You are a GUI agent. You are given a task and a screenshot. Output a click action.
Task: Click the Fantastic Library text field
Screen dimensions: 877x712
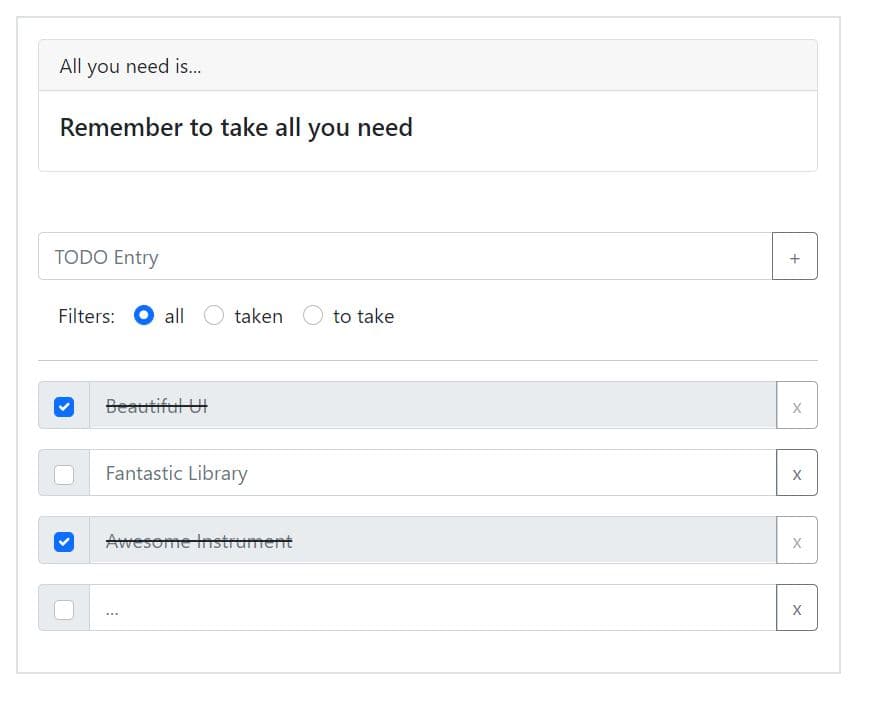[432, 473]
